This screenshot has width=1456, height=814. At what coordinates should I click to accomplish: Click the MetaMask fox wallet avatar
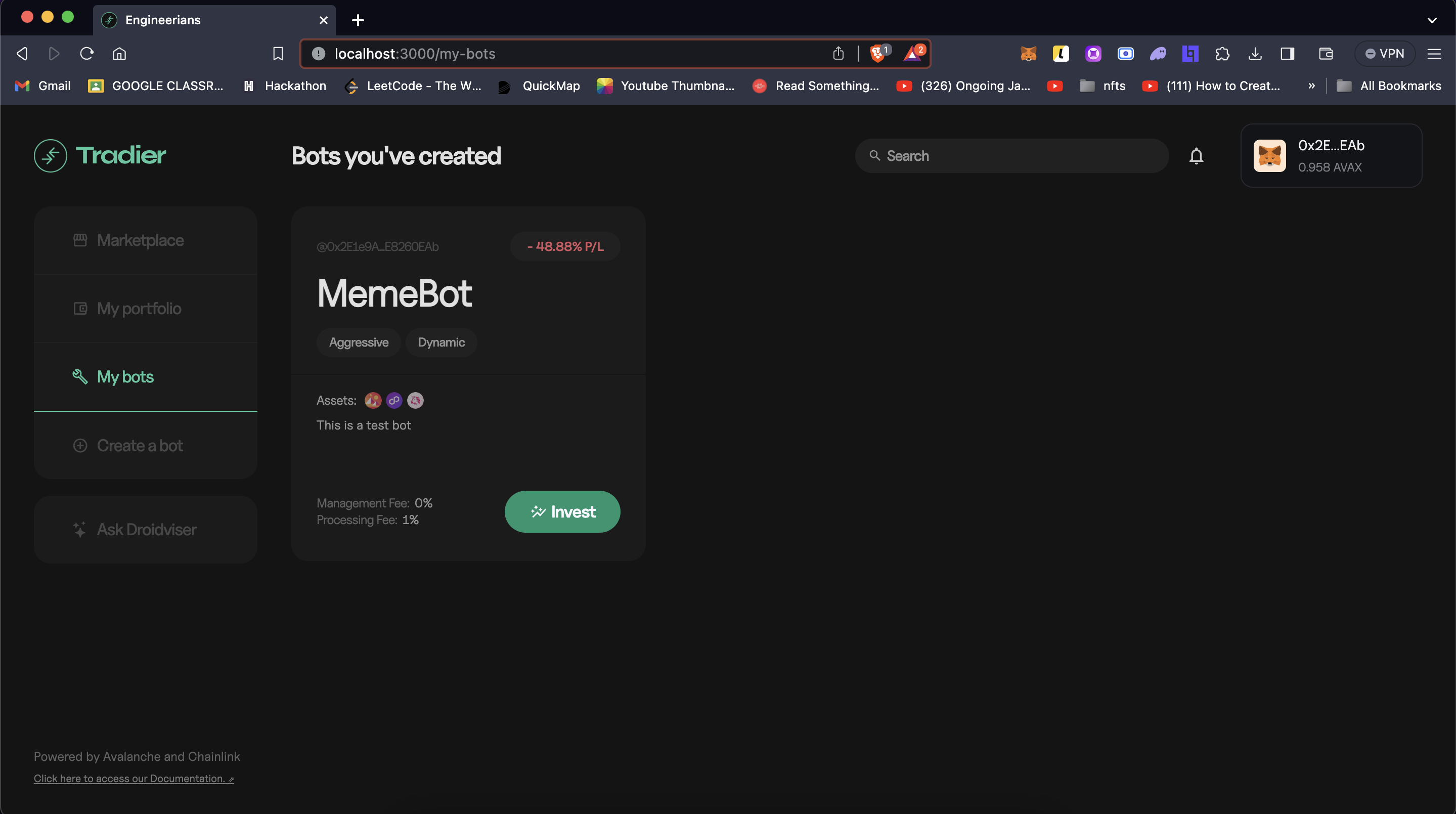(1269, 155)
